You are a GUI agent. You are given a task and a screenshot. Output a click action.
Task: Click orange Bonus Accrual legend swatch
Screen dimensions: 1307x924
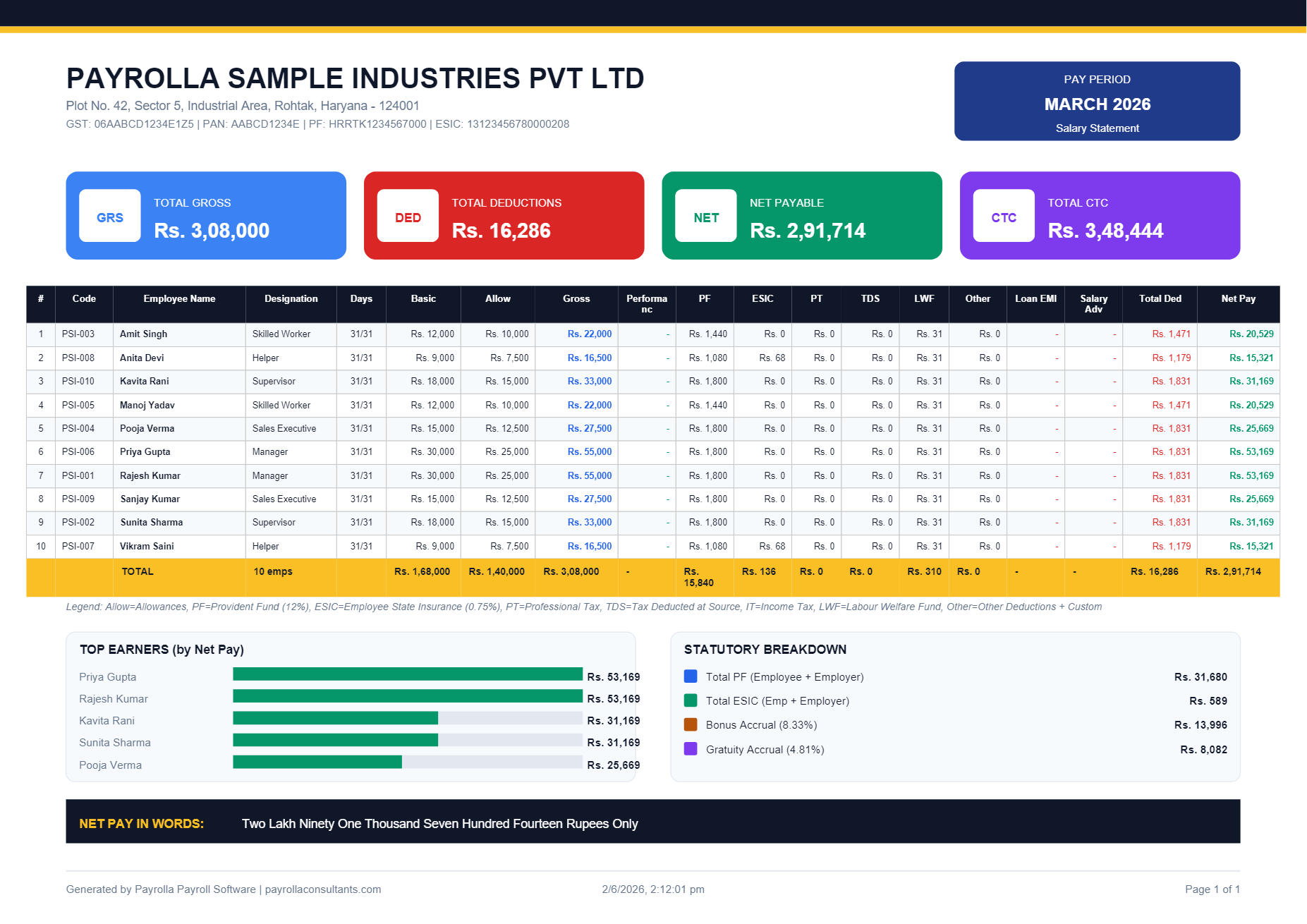691,724
